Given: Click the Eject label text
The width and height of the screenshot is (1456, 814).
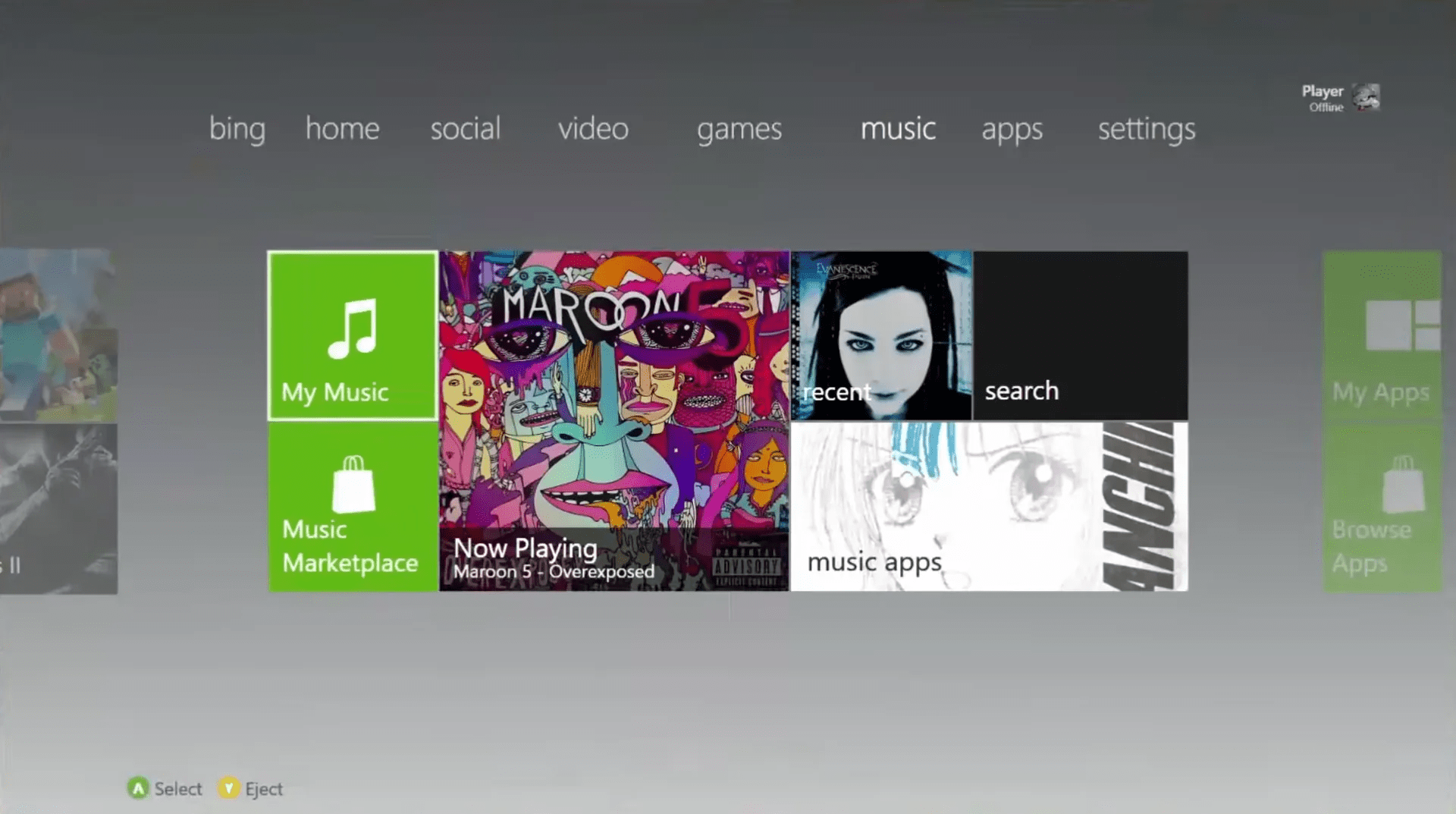Looking at the screenshot, I should (x=264, y=790).
